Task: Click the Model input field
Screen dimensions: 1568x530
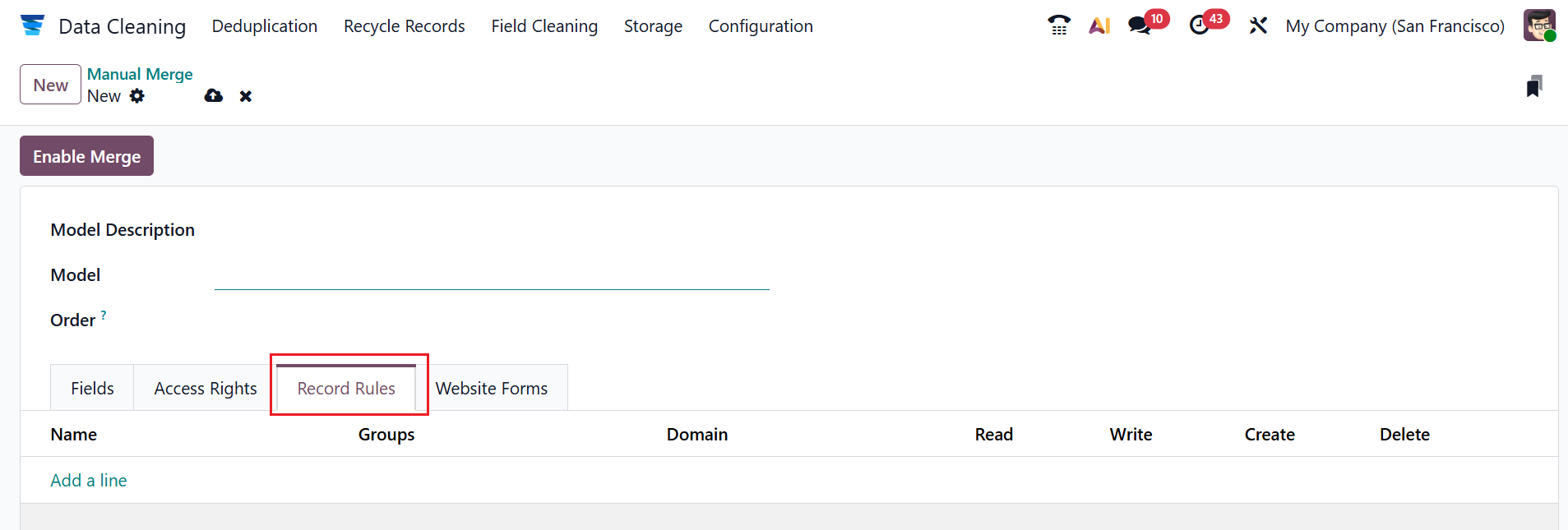Action: [491, 276]
